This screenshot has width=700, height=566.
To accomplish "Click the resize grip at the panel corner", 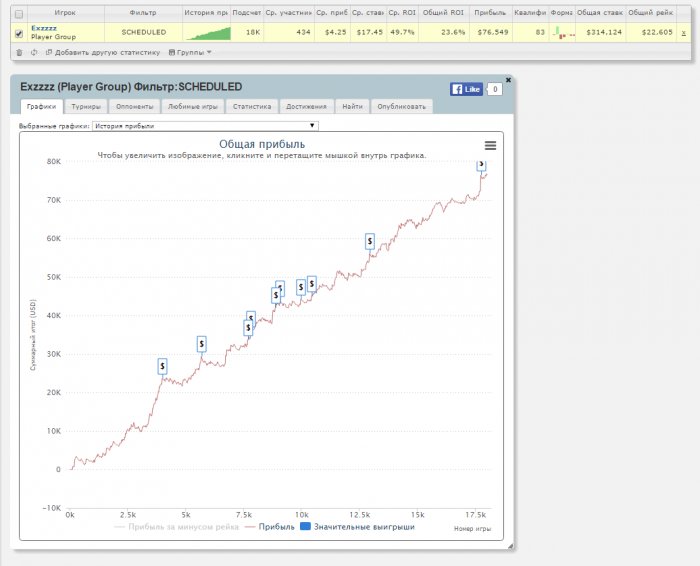I will click(x=510, y=546).
